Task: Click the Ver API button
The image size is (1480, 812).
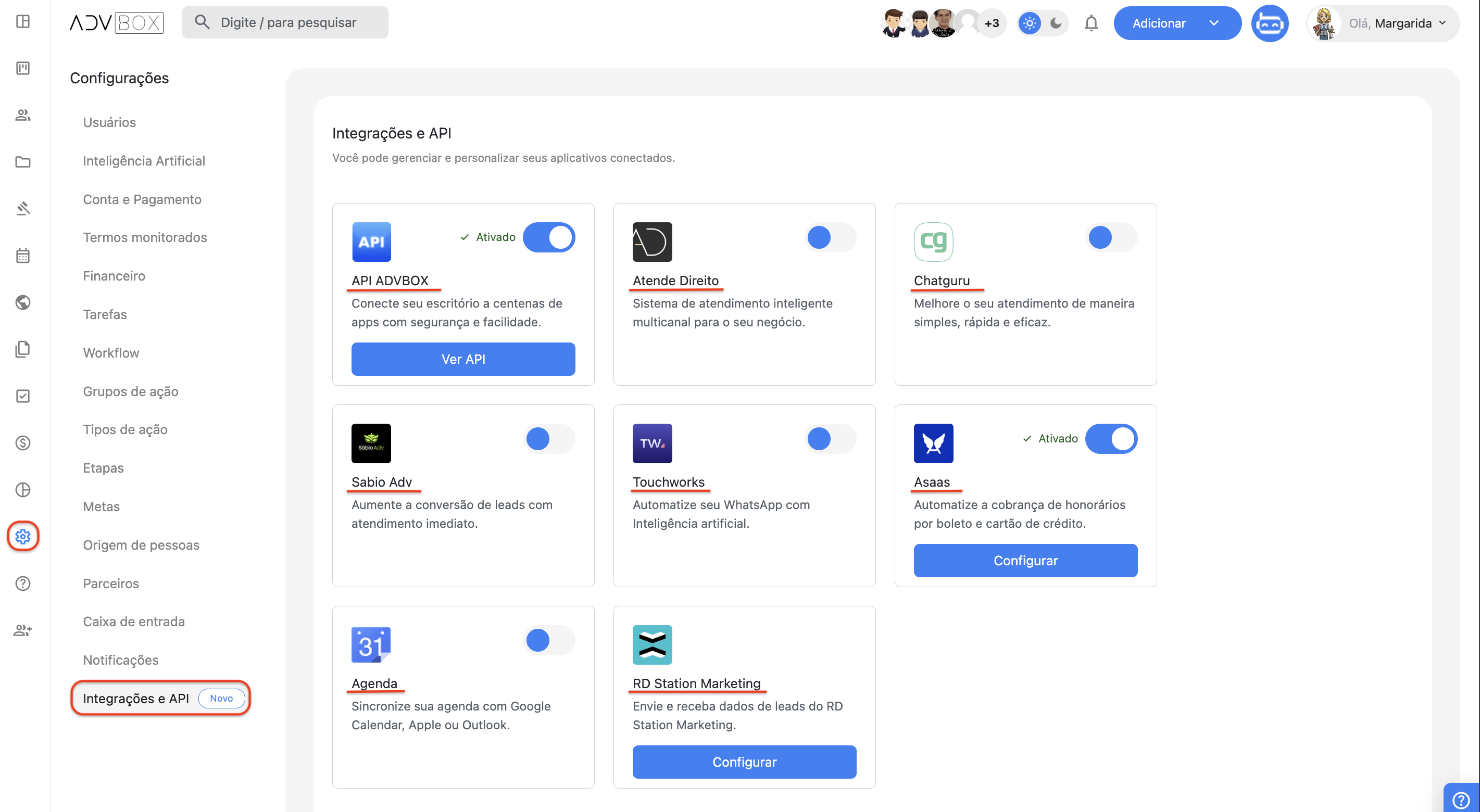Action: coord(463,359)
